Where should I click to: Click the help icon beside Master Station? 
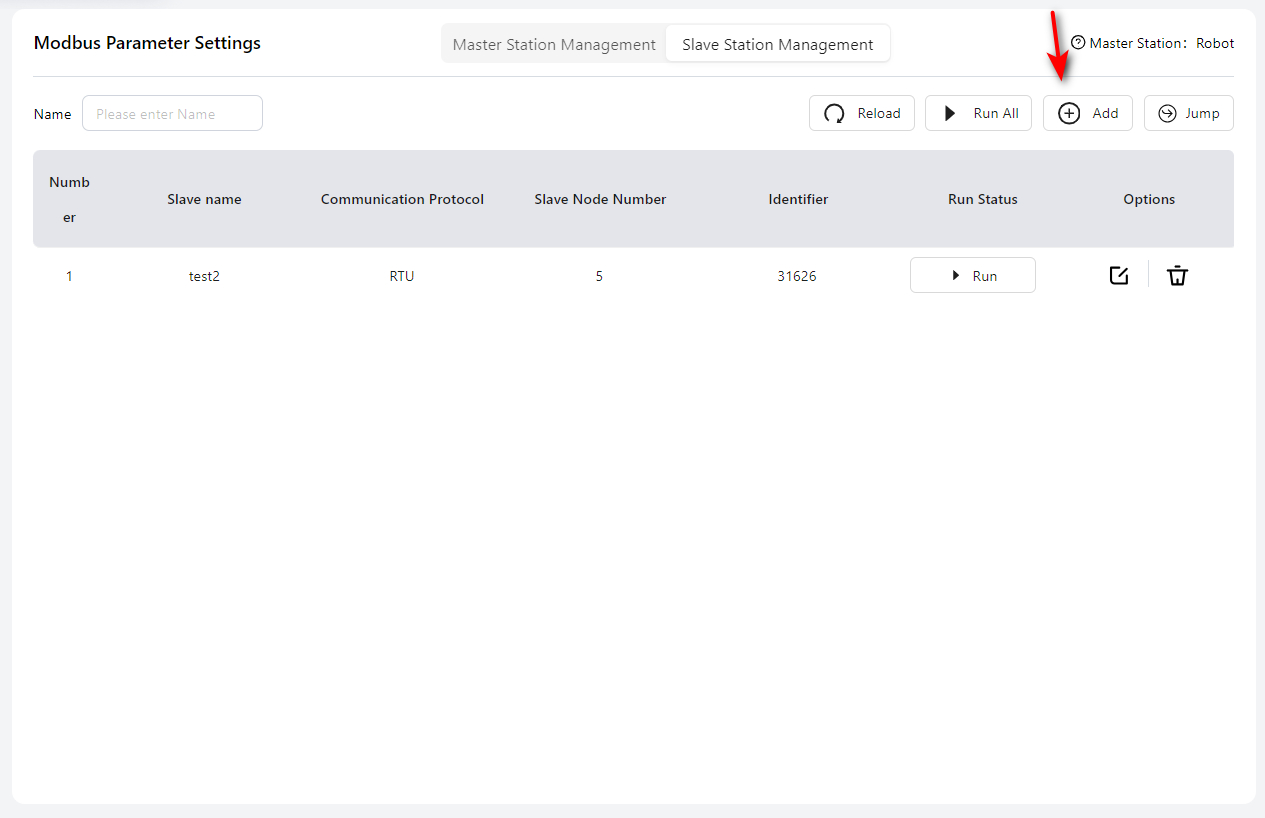pyautogui.click(x=1077, y=43)
